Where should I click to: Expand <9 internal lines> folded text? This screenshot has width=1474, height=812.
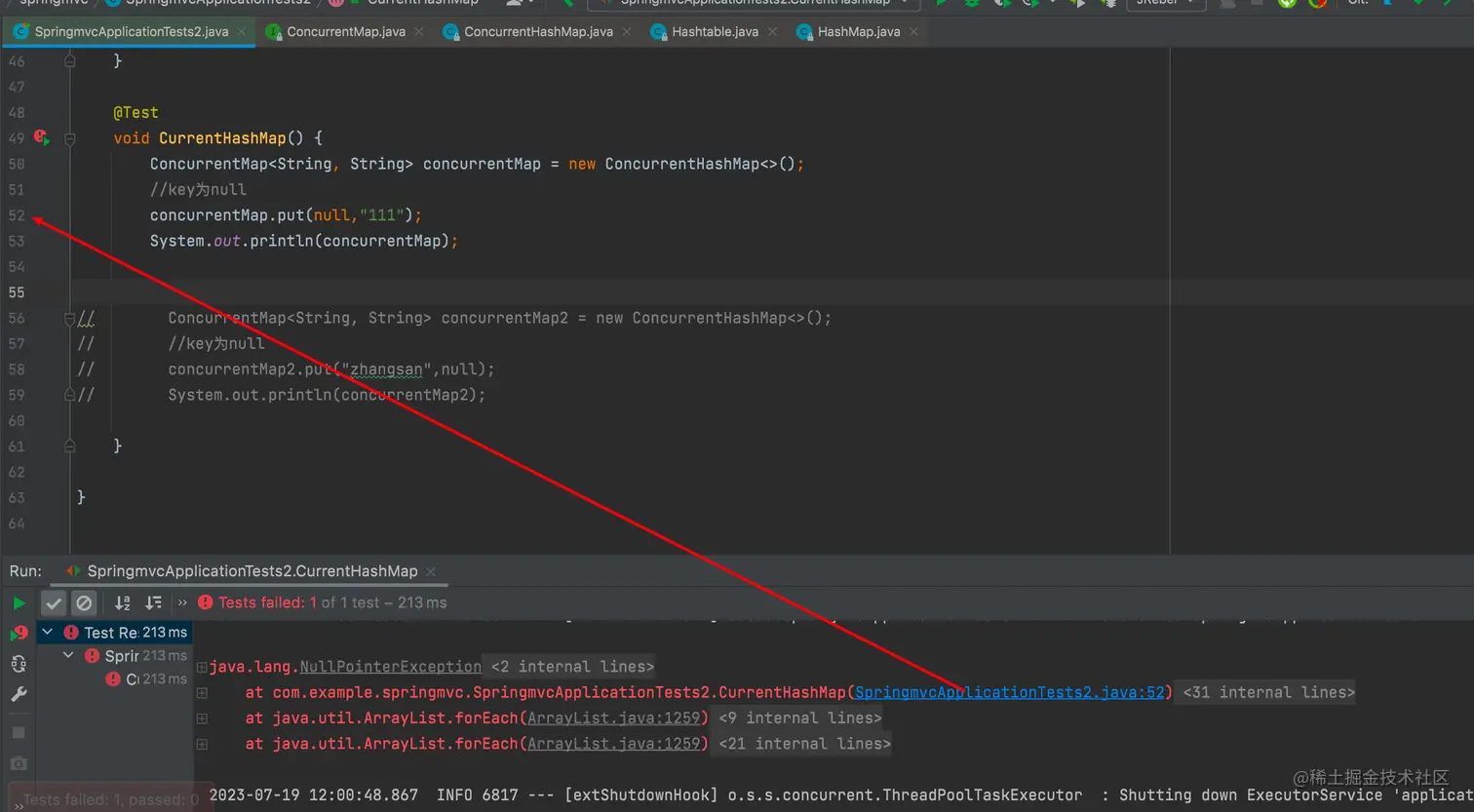point(799,718)
